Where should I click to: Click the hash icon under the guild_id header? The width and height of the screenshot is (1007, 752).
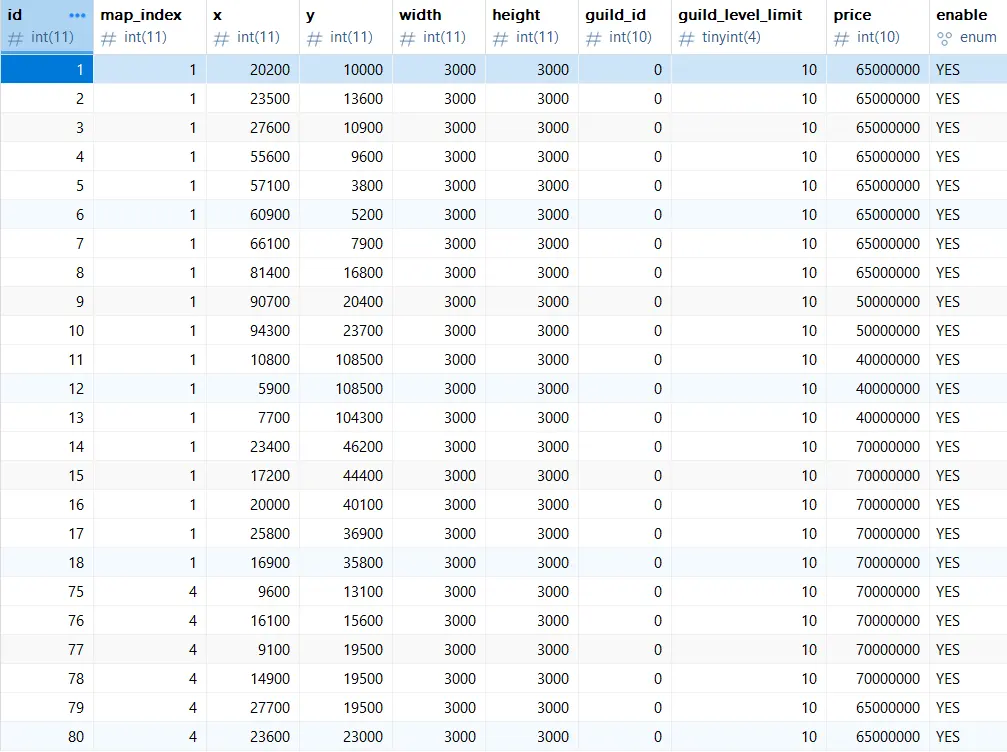593,38
